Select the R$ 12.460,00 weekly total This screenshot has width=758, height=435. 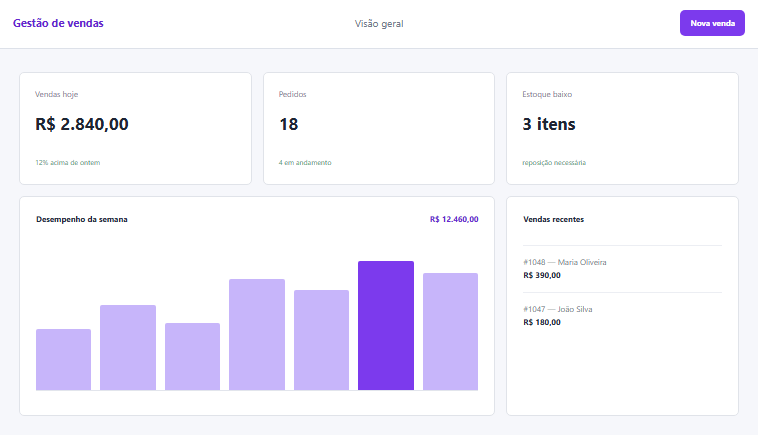454,219
